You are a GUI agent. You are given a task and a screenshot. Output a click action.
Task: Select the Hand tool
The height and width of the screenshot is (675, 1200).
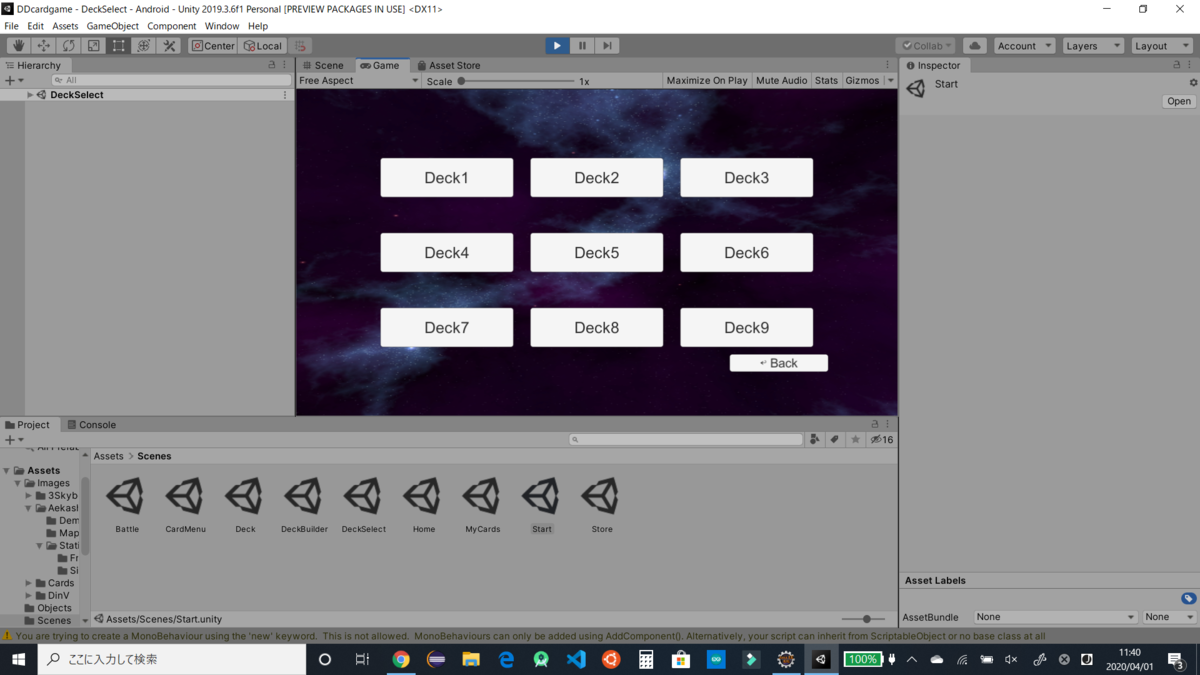coord(18,46)
